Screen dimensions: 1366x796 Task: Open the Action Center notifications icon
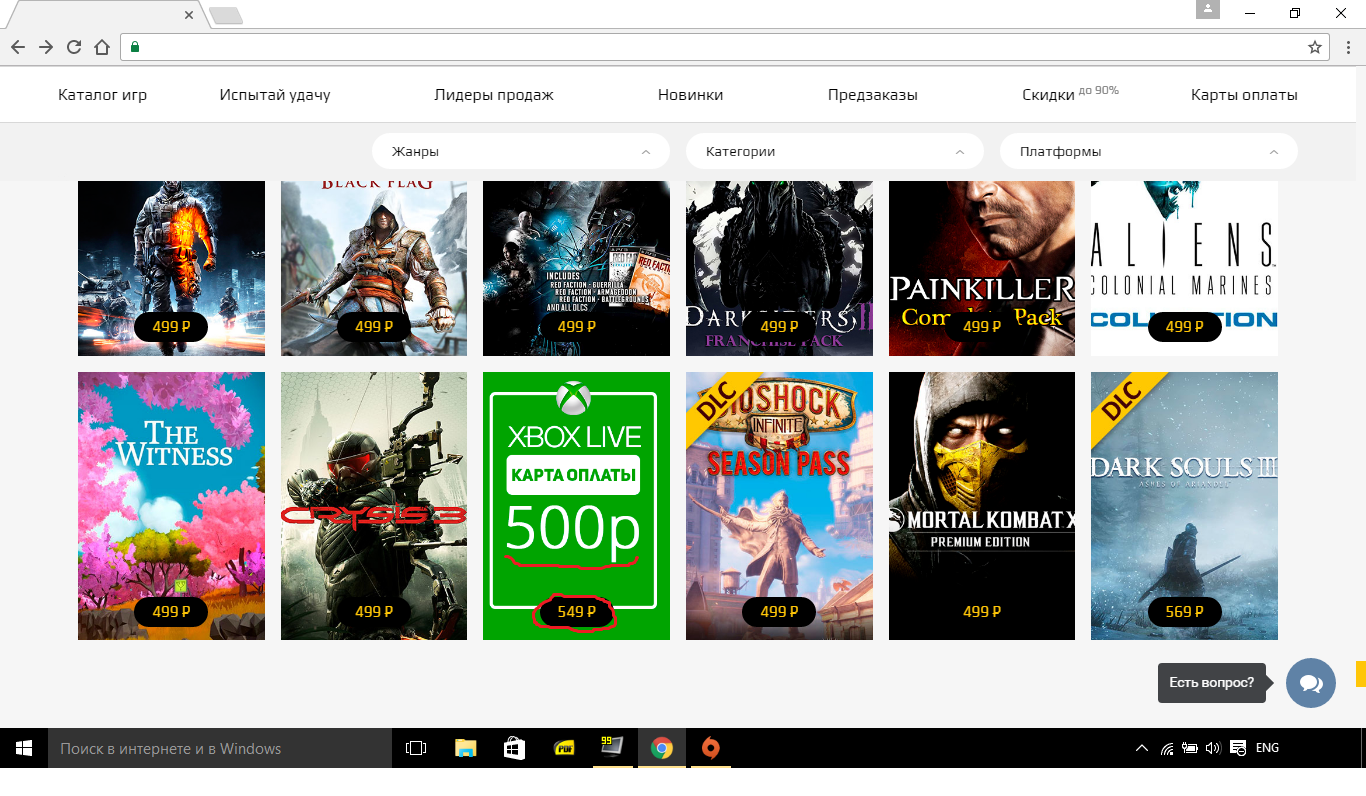tap(1238, 748)
